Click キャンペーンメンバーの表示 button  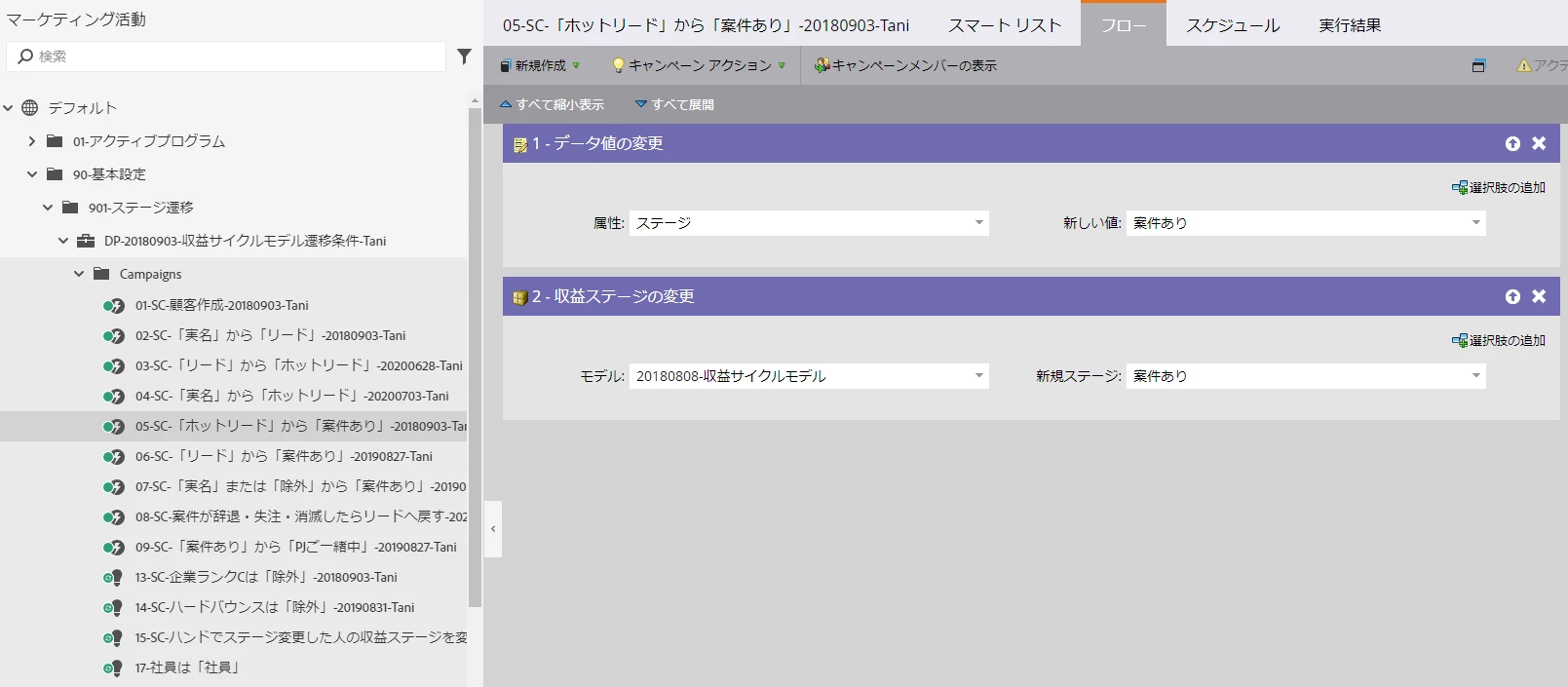[x=905, y=65]
